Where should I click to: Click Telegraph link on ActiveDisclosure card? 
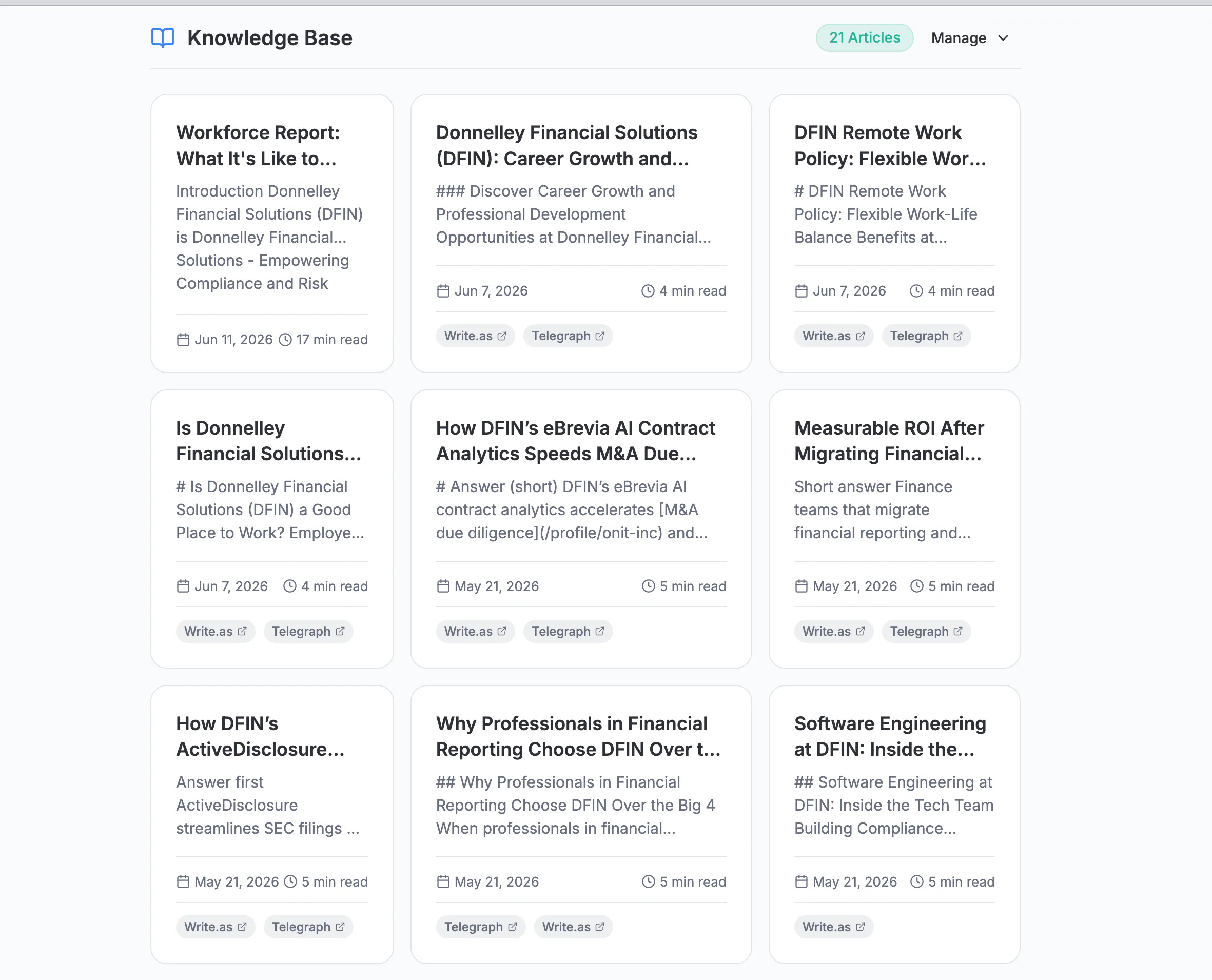click(x=308, y=927)
